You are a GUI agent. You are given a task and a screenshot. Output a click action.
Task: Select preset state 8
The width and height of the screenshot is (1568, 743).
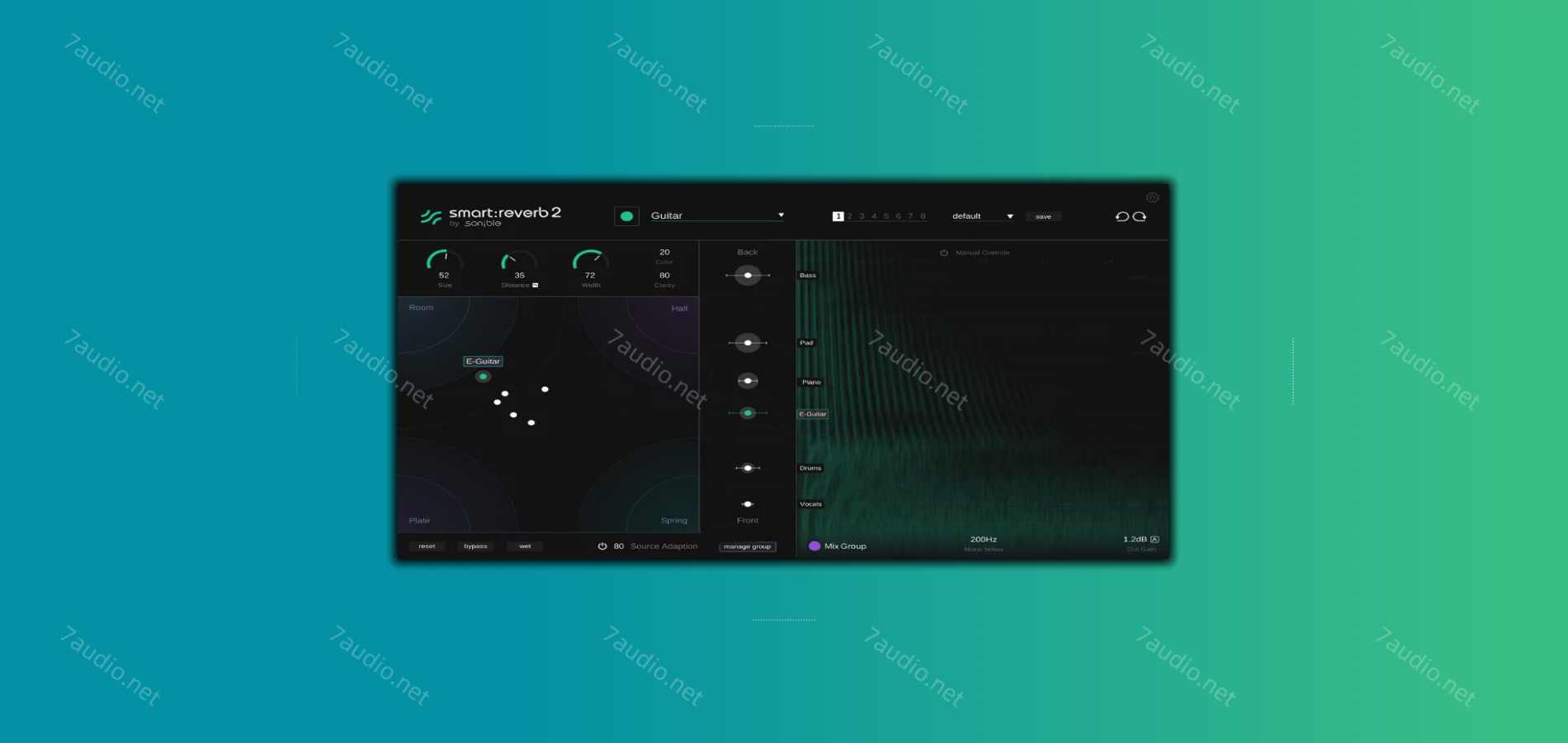tap(923, 216)
